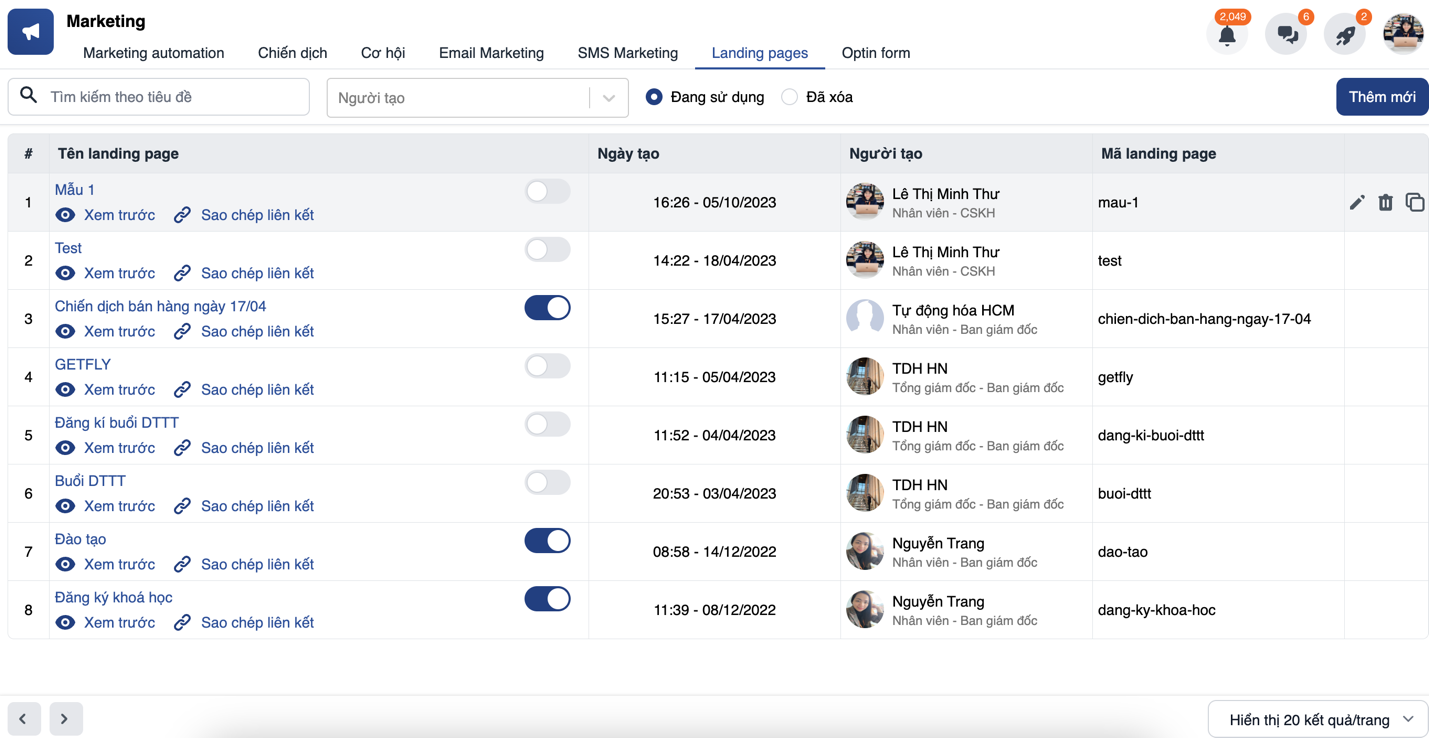Open the "Chiến dịch bán hàng ngày 17/04" link
1429x738 pixels.
click(x=160, y=306)
